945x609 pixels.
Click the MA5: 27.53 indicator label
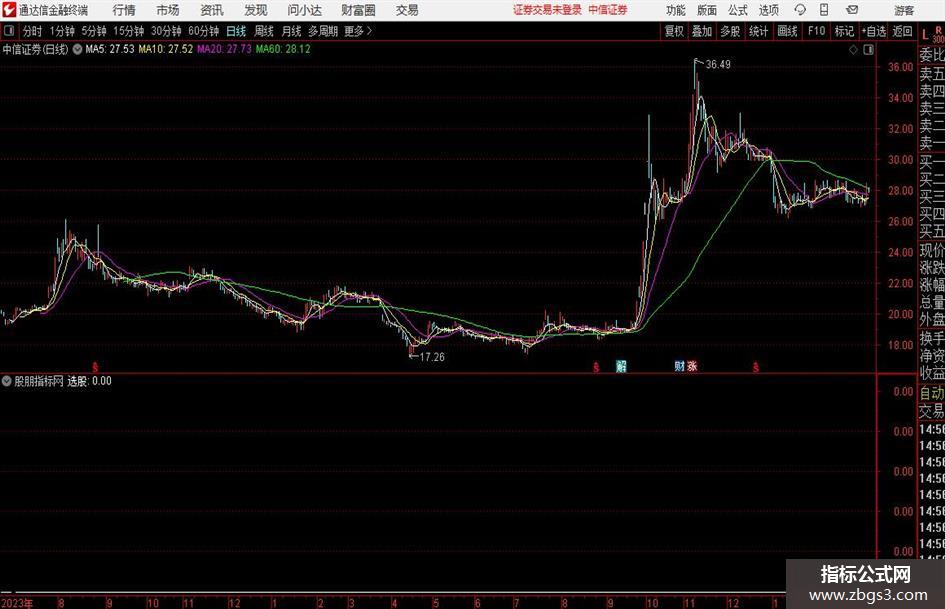110,49
